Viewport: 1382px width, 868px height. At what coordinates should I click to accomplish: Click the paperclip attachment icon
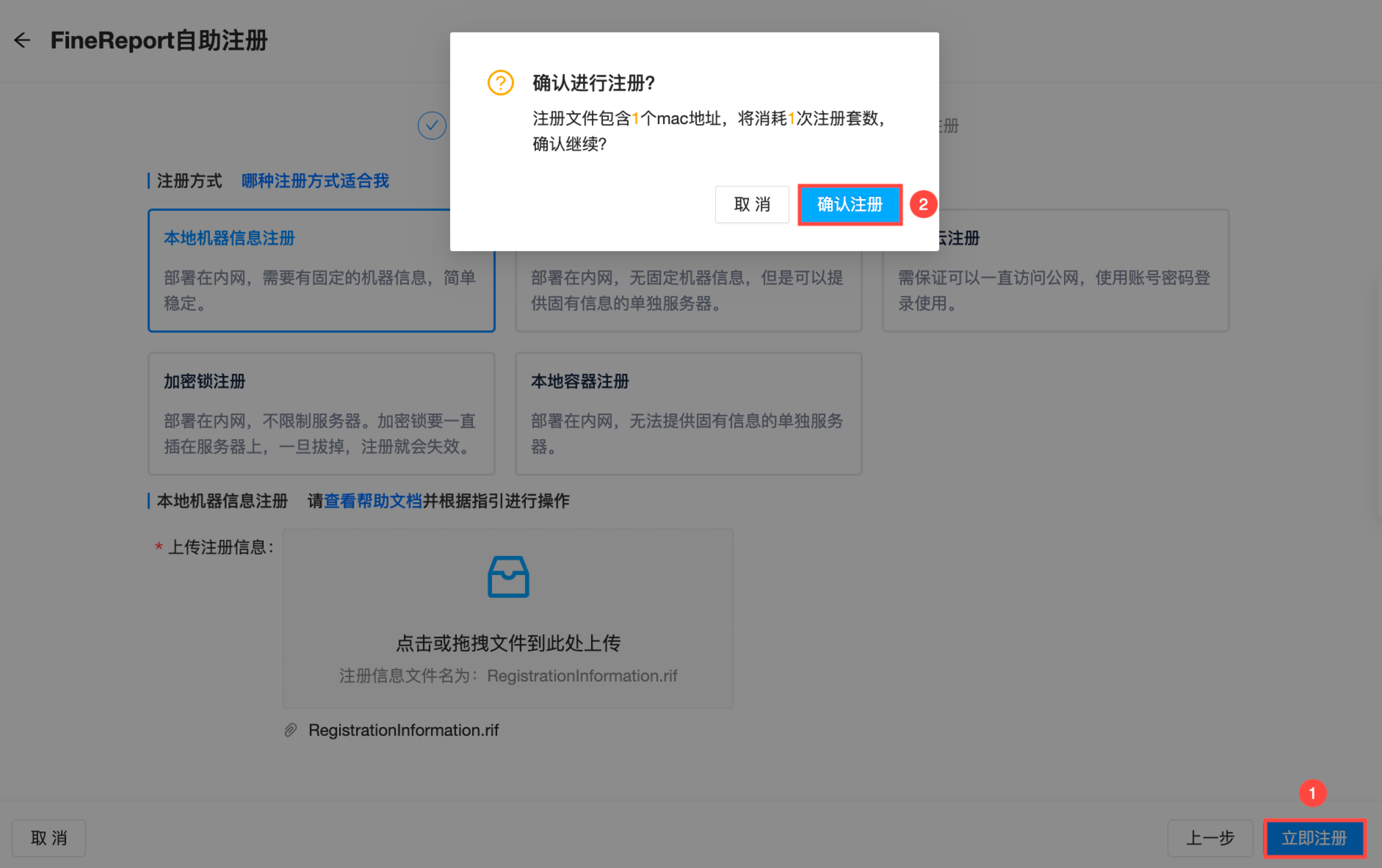[290, 730]
